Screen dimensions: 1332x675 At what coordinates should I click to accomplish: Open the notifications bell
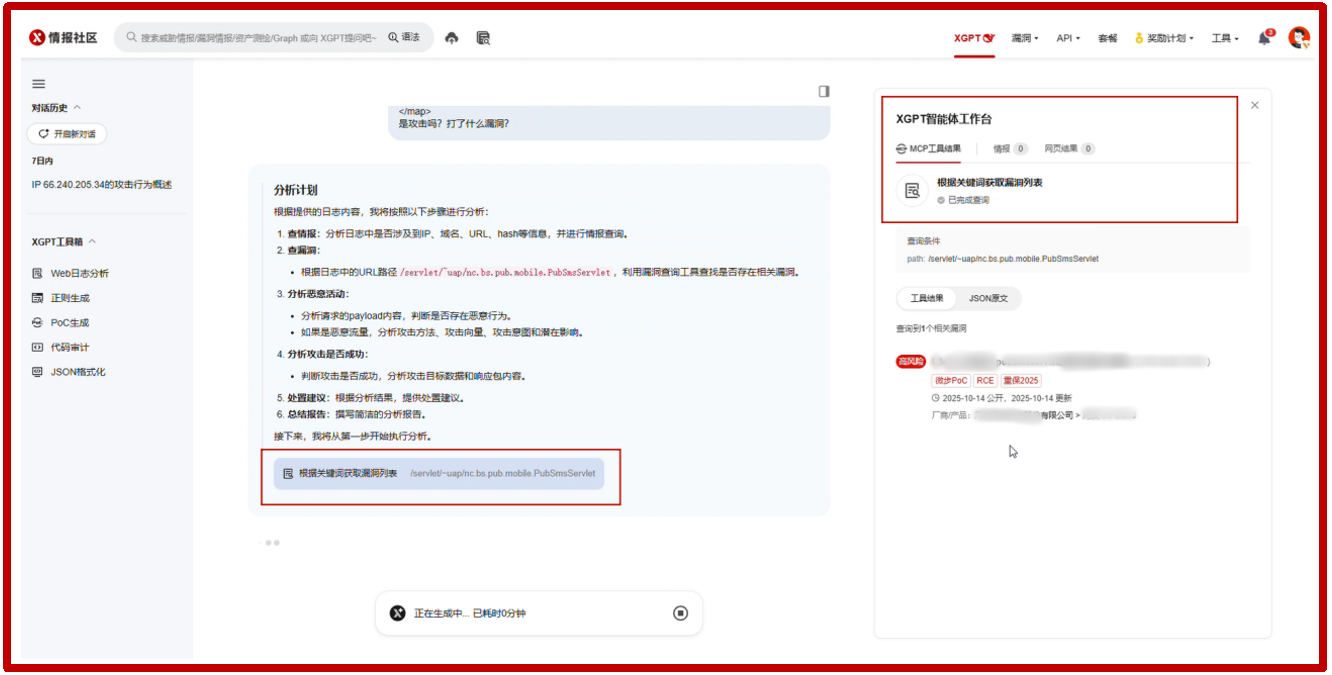coord(1265,38)
